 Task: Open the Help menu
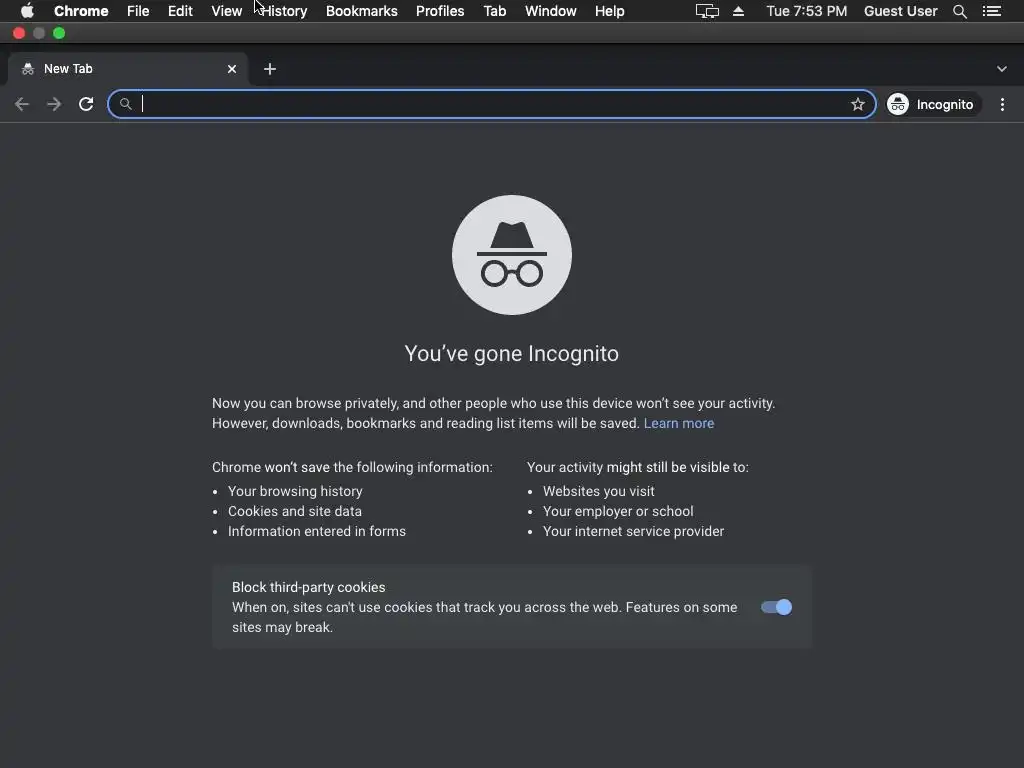coord(609,11)
